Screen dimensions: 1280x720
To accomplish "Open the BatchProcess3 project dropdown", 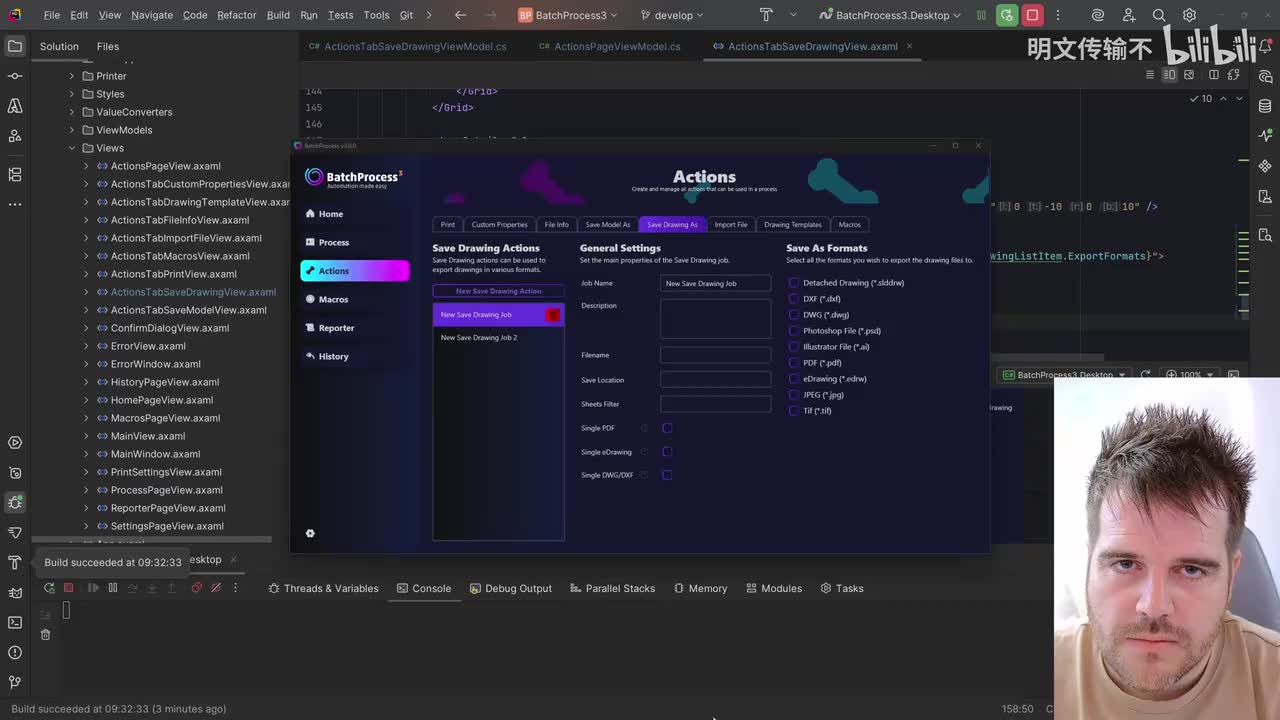I will tap(569, 15).
